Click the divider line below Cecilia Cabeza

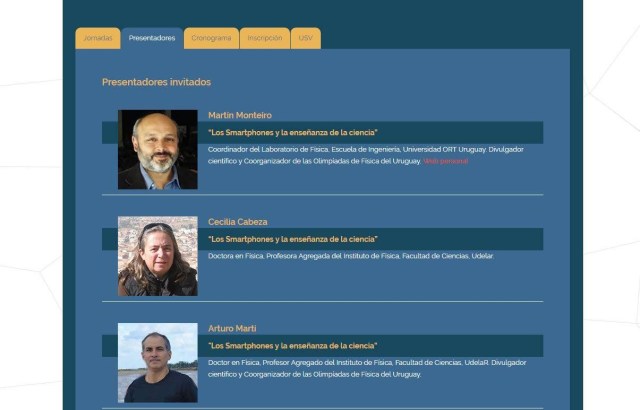[x=322, y=302]
